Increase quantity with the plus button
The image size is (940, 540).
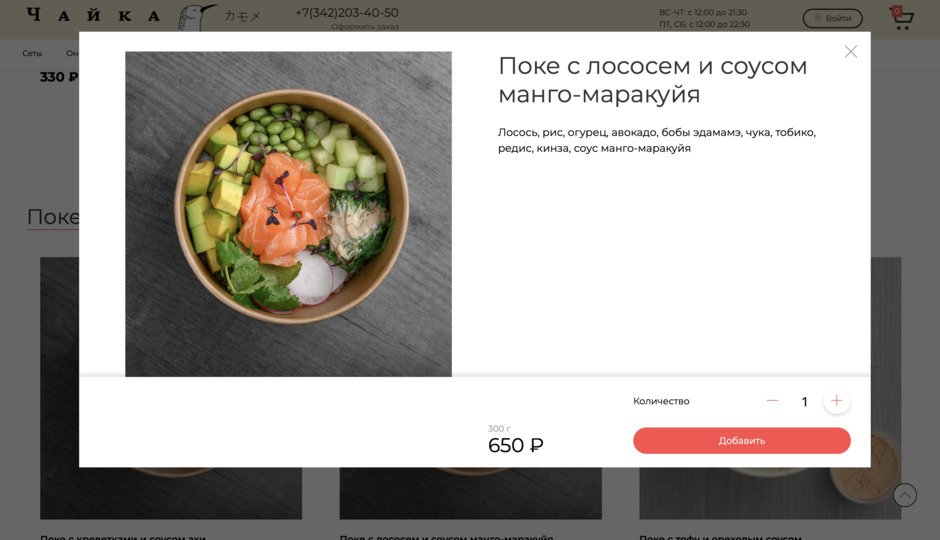click(836, 401)
